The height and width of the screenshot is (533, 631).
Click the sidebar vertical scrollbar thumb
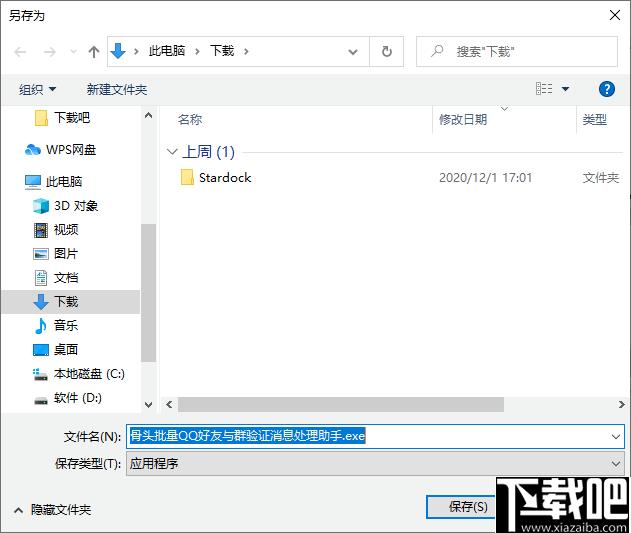click(148, 293)
